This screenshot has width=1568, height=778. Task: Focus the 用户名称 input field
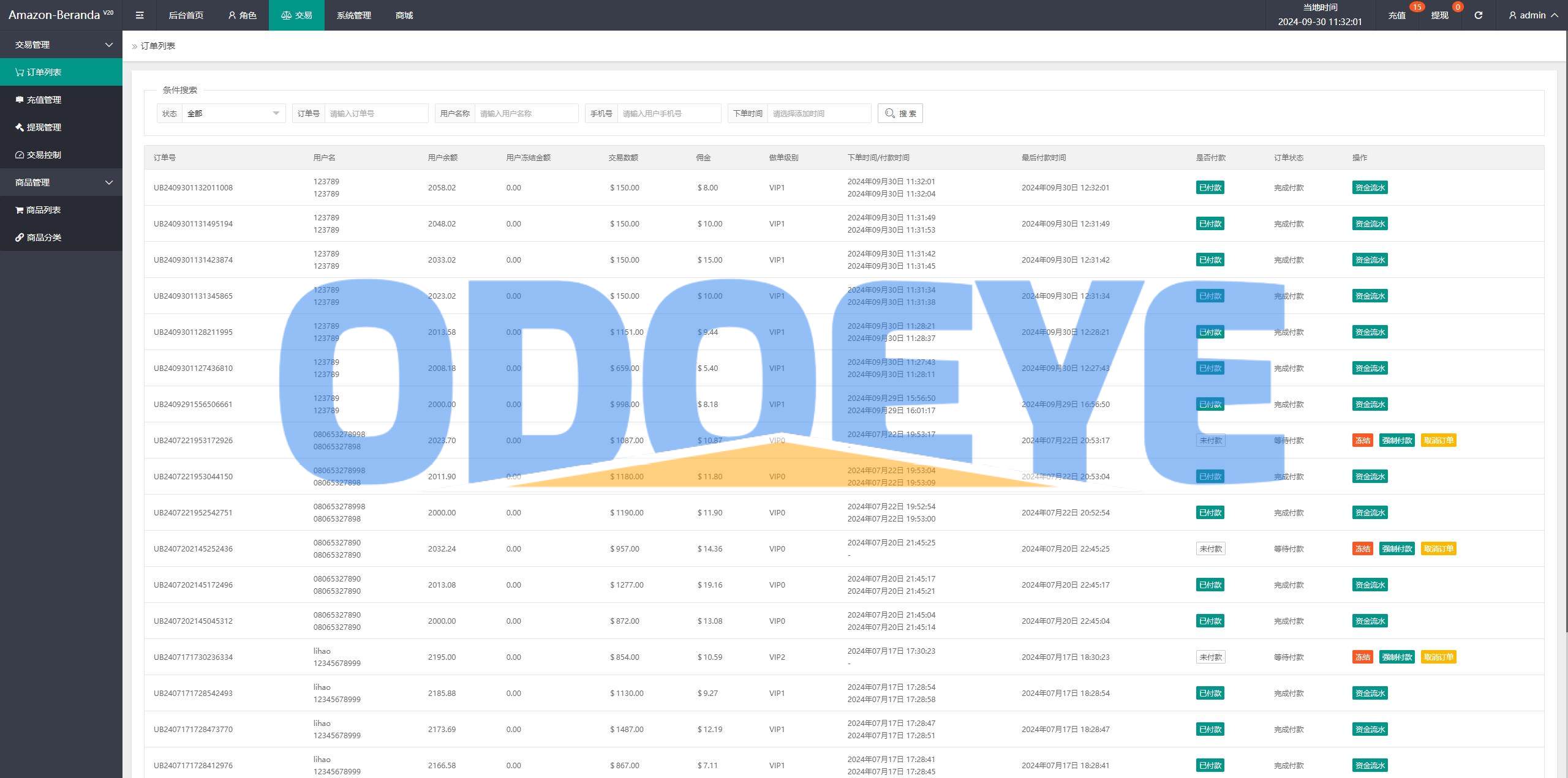pos(526,113)
